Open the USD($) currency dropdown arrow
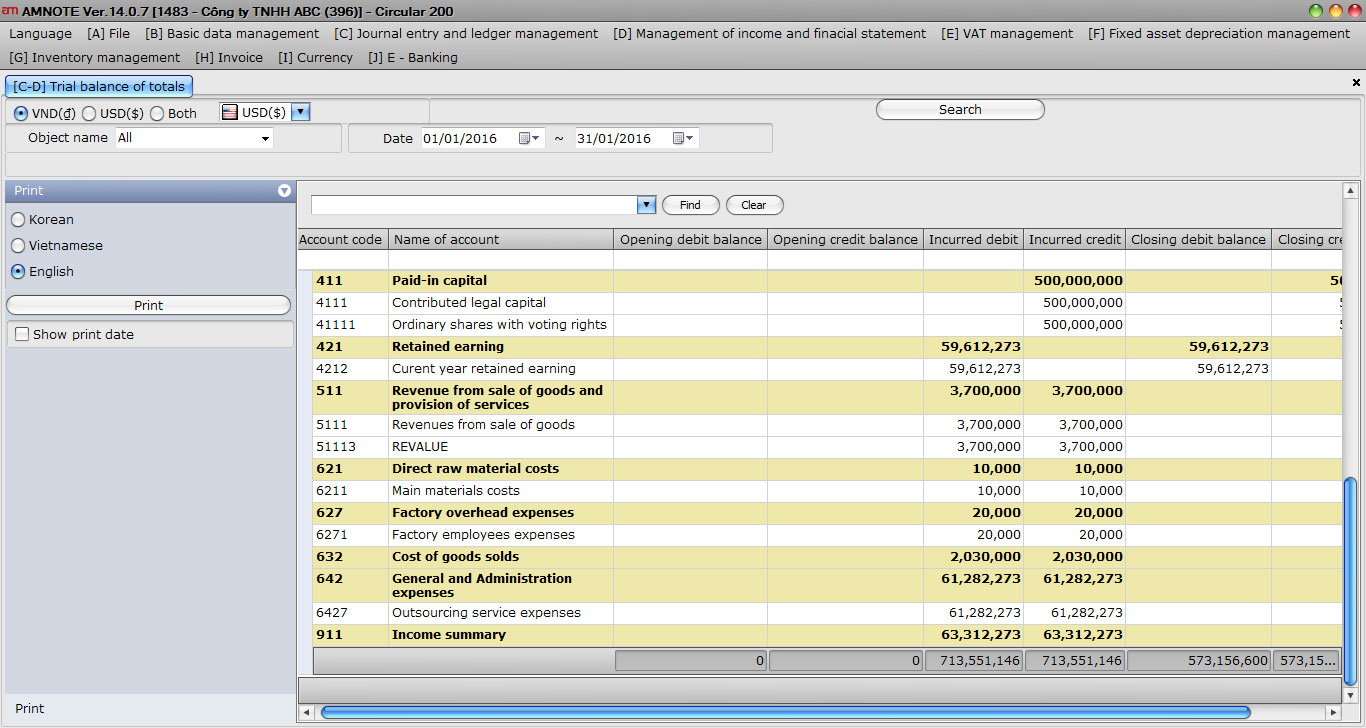Viewport: 1366px width, 728px height. coord(301,113)
